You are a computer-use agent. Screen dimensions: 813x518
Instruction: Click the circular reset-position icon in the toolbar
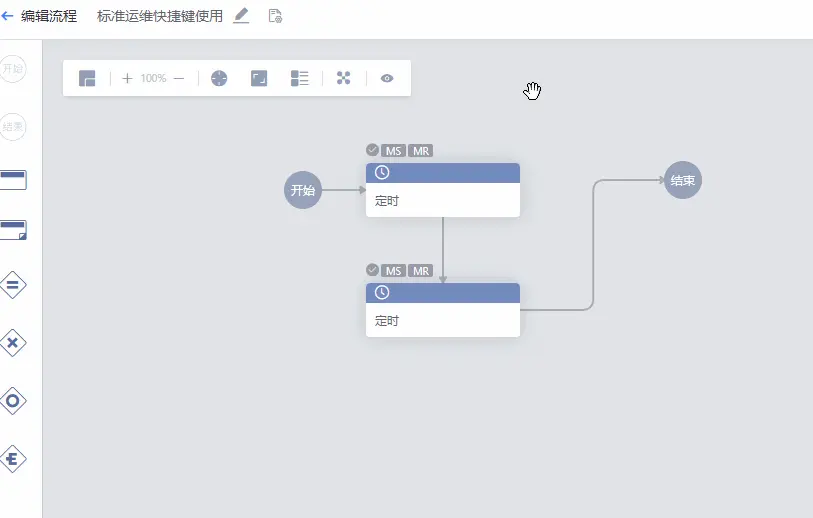tap(219, 78)
